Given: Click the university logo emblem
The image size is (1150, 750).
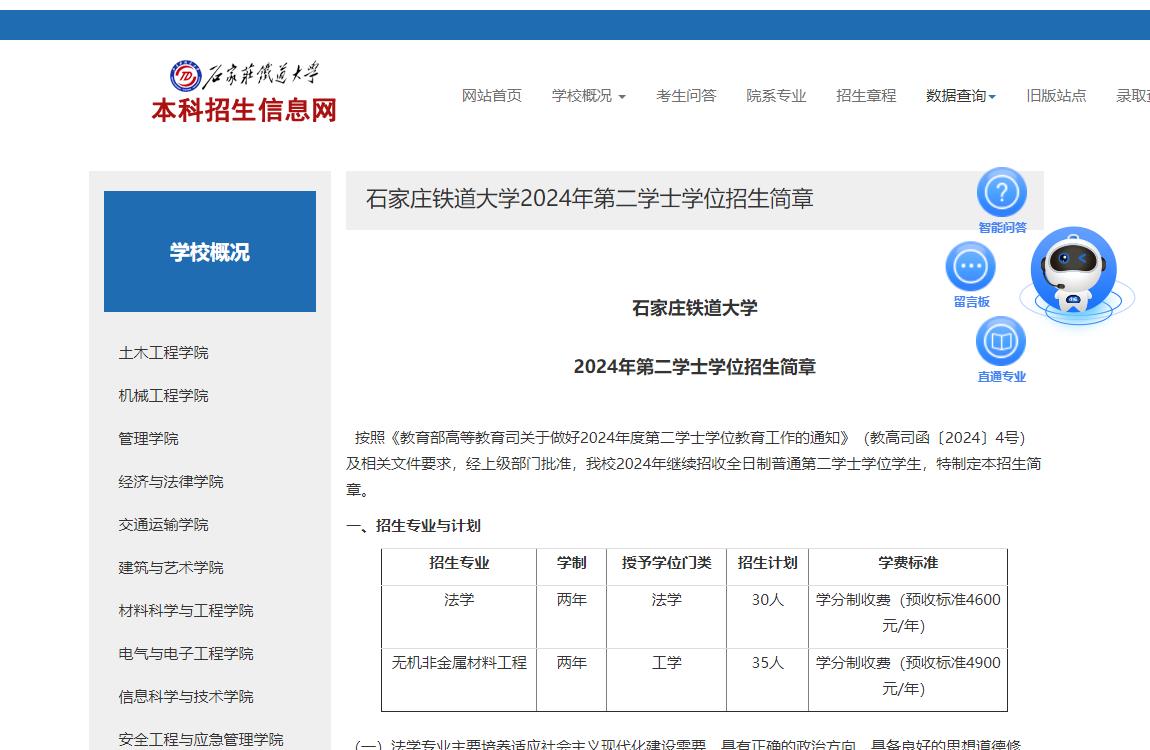Looking at the screenshot, I should click(x=186, y=76).
